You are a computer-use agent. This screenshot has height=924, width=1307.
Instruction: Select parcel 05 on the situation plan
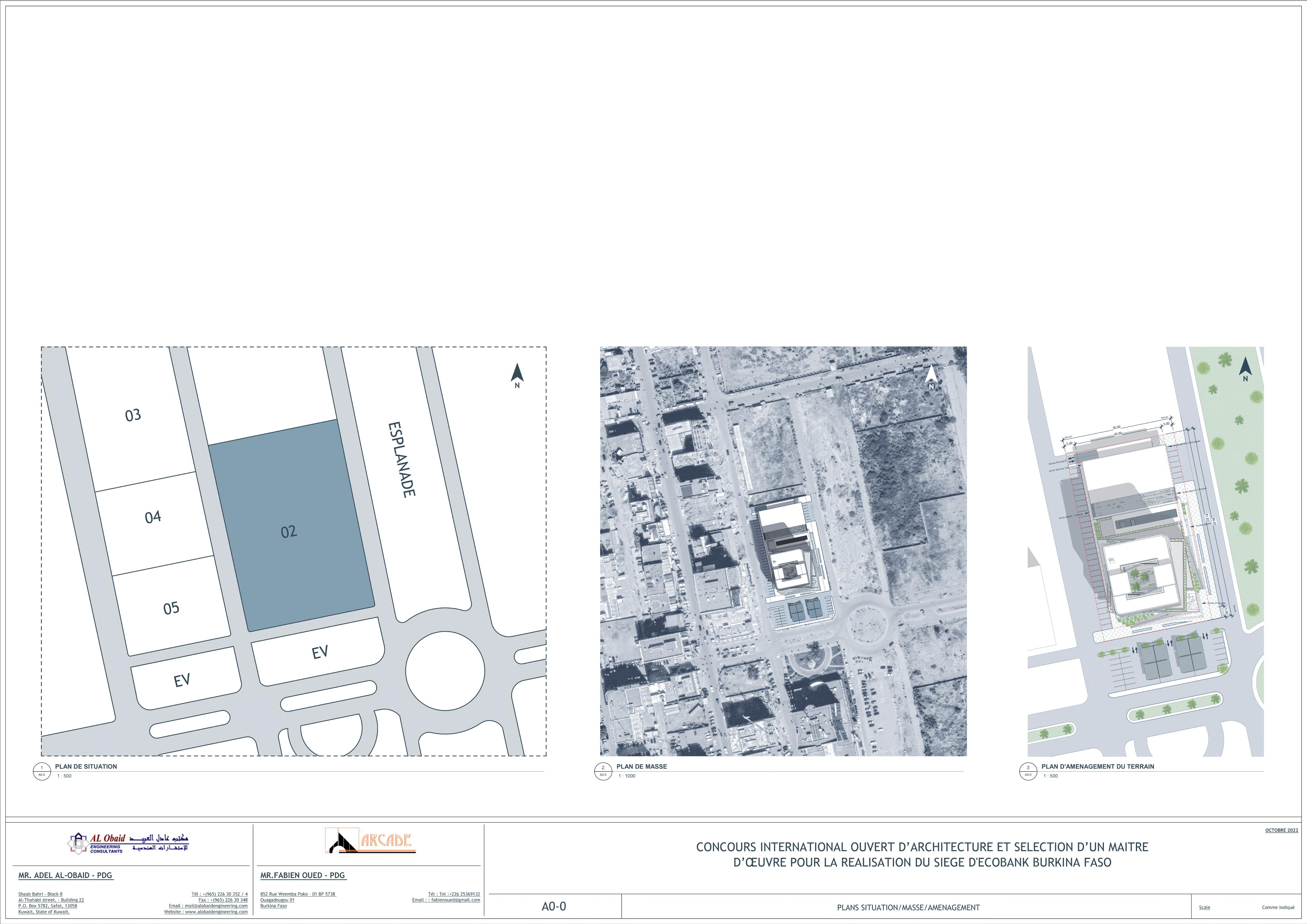click(171, 608)
